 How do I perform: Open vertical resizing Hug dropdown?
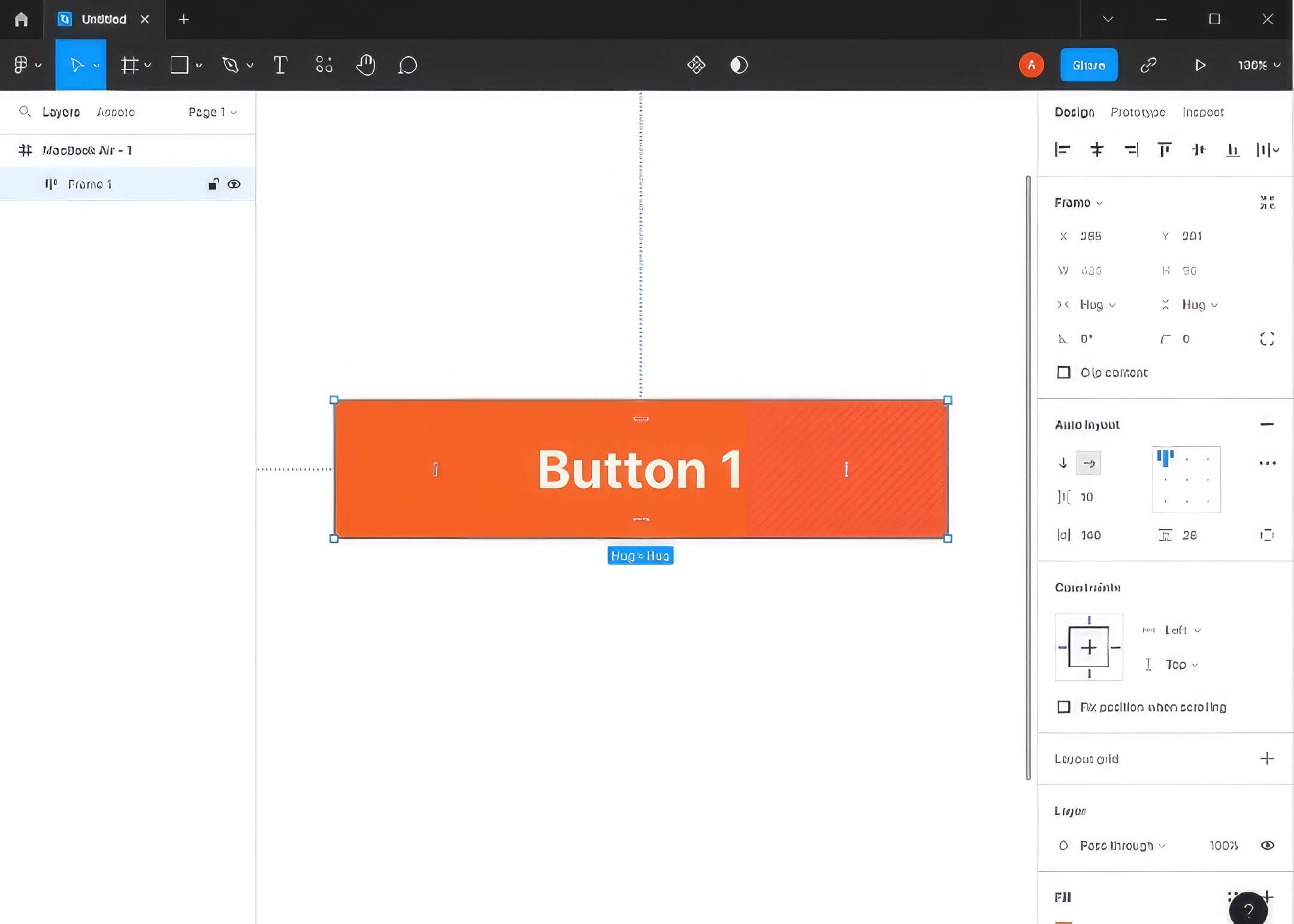pos(1199,305)
